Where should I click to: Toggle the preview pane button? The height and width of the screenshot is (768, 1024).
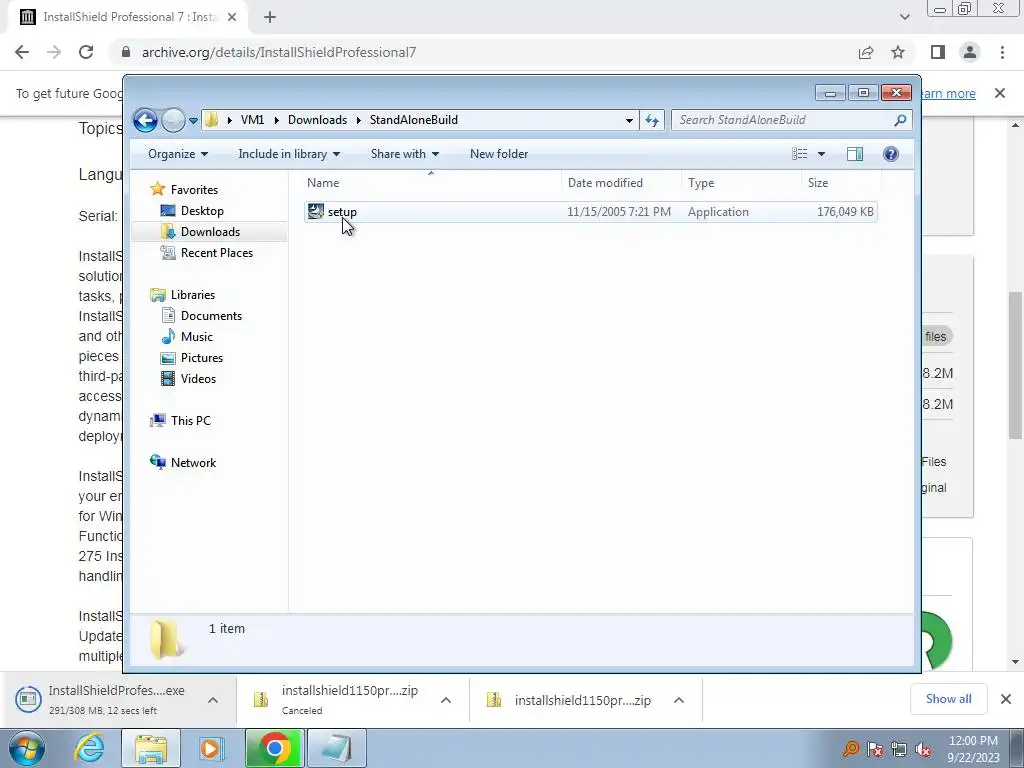click(855, 154)
